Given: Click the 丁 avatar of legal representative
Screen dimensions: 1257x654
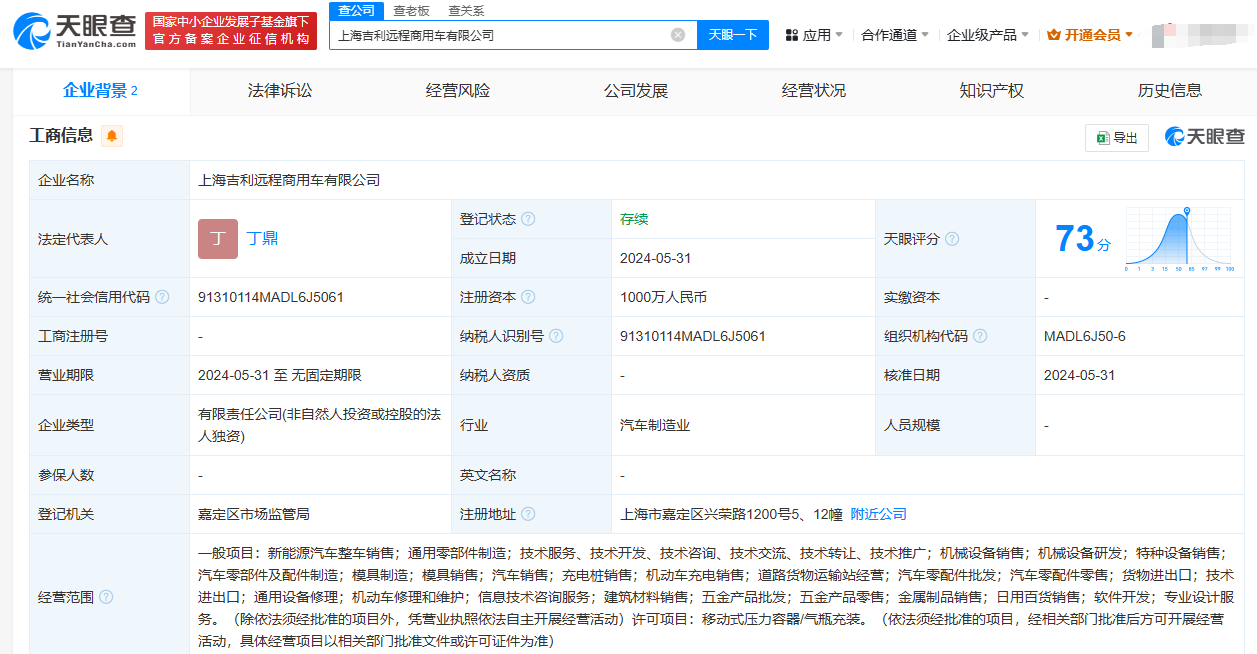Looking at the screenshot, I should click(x=218, y=239).
